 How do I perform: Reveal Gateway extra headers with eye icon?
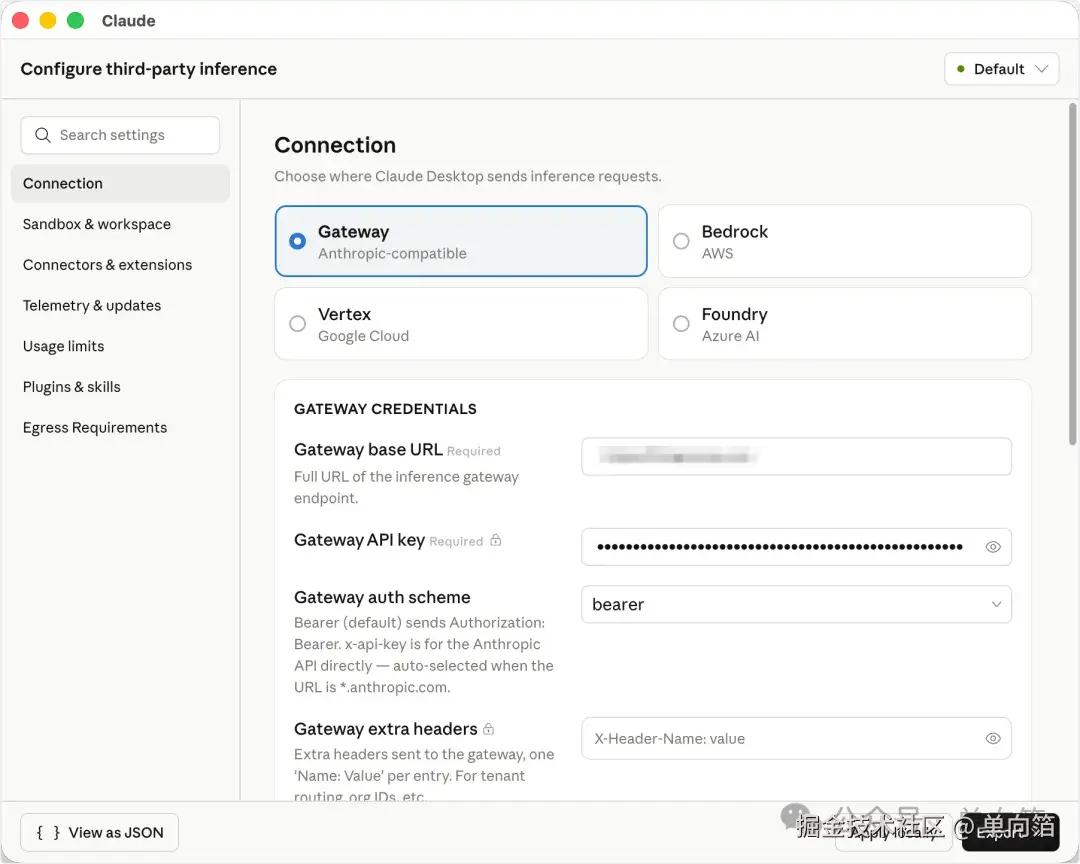pos(993,739)
